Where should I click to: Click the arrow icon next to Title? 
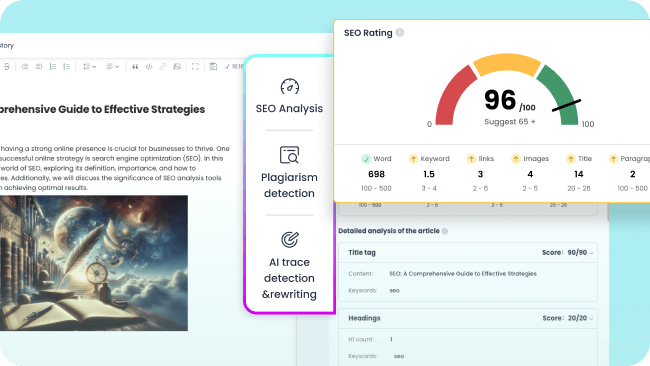570,159
